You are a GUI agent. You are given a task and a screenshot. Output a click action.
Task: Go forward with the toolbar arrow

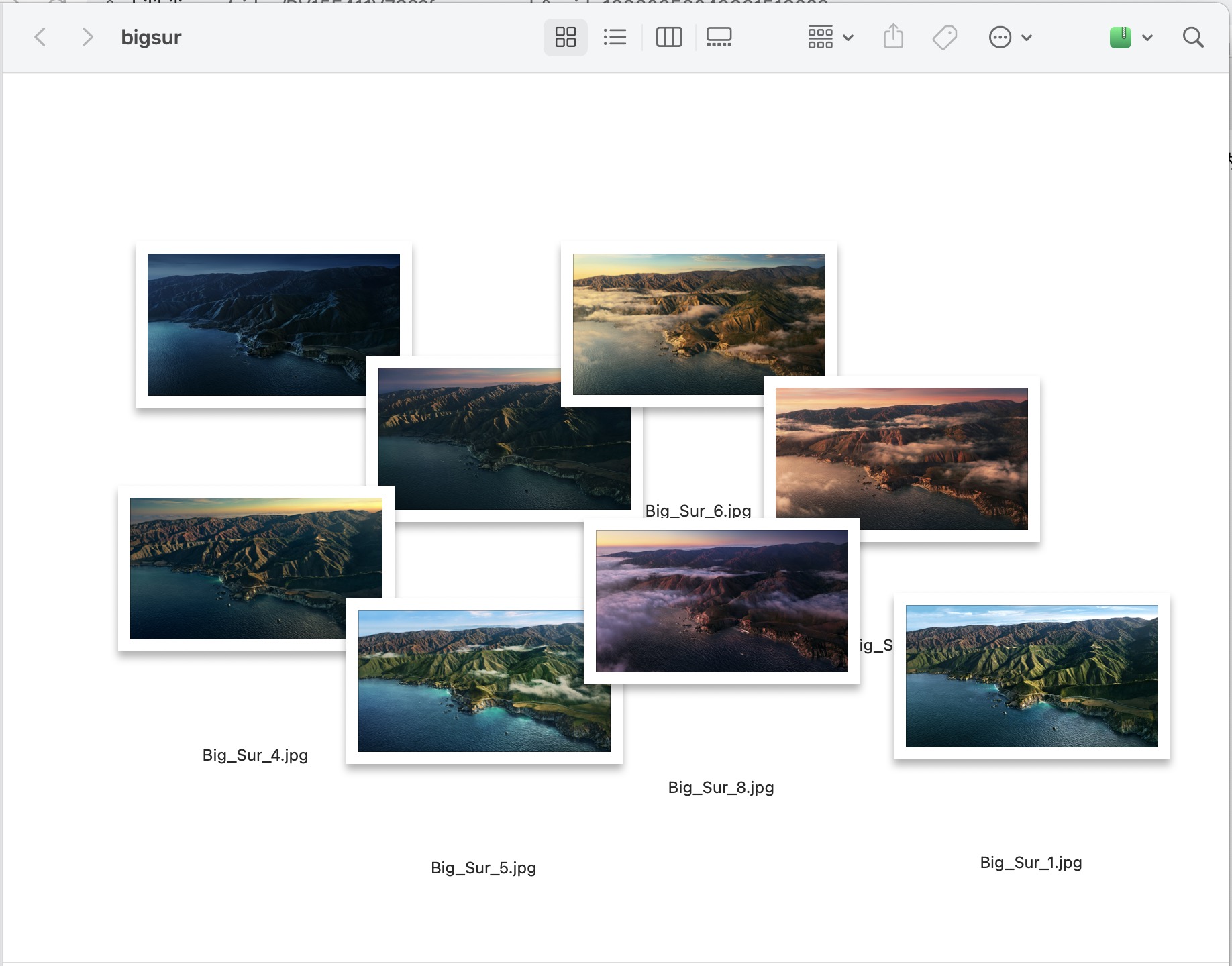pos(87,37)
